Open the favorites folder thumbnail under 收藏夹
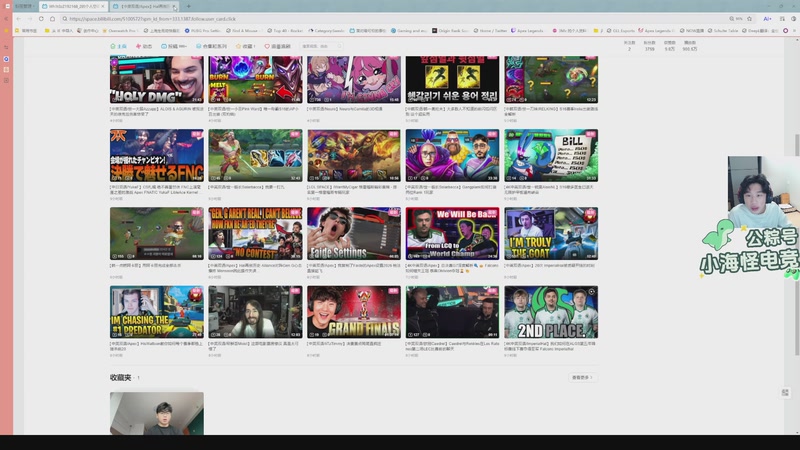800x450 pixels. coord(157,413)
